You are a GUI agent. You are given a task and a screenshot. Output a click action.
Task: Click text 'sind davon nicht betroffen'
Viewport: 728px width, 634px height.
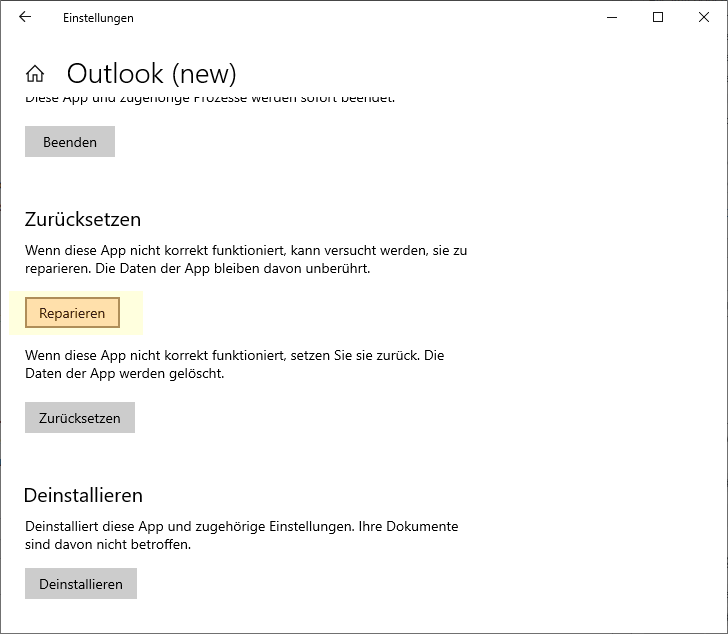pos(108,544)
